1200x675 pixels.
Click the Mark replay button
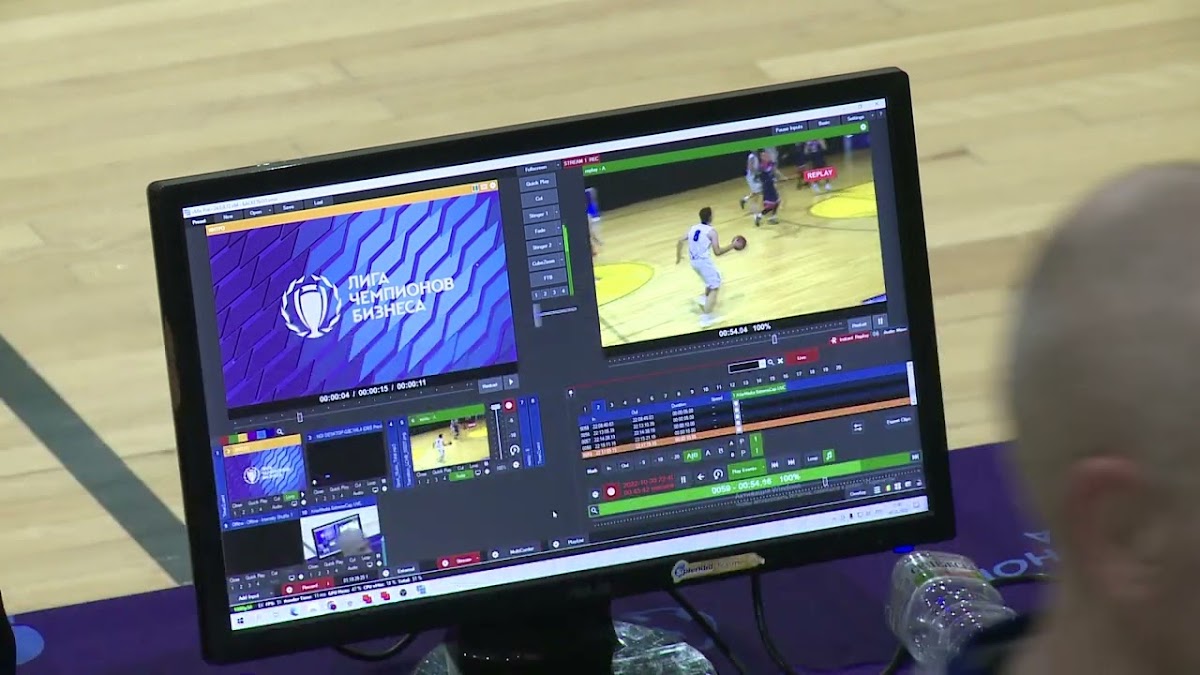click(592, 471)
